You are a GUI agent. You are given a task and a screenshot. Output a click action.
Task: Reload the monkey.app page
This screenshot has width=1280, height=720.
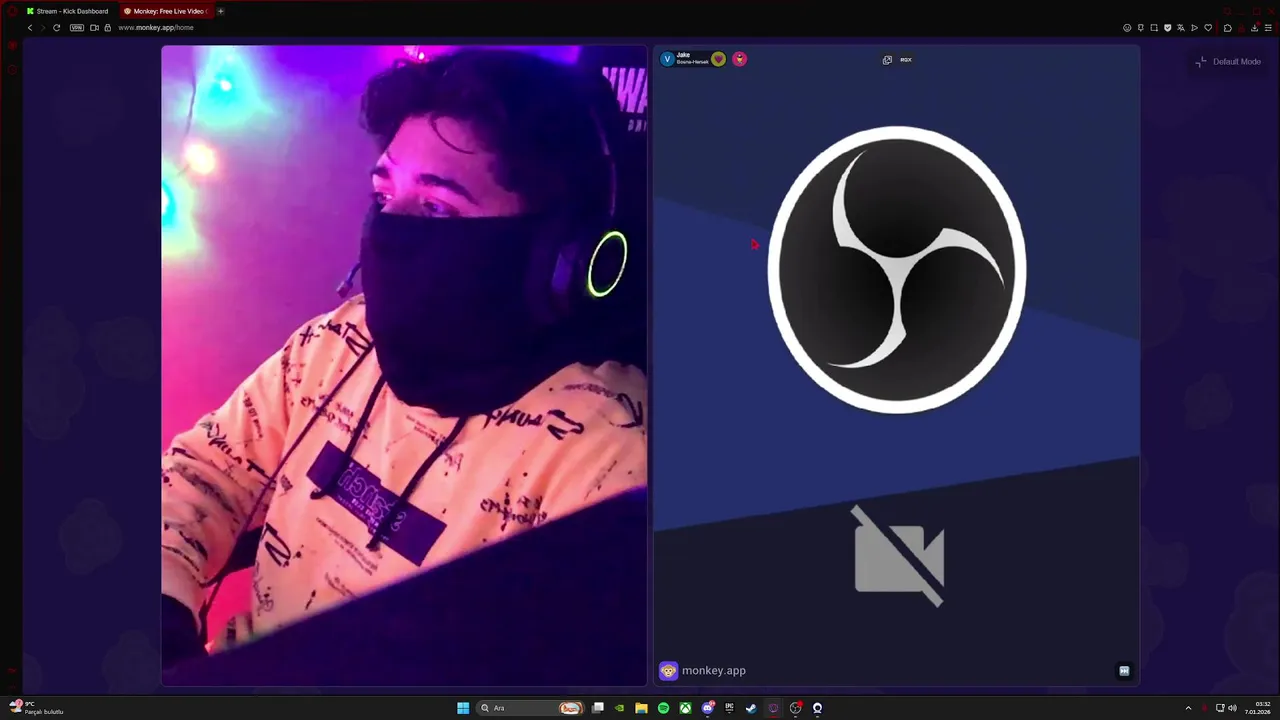point(56,28)
